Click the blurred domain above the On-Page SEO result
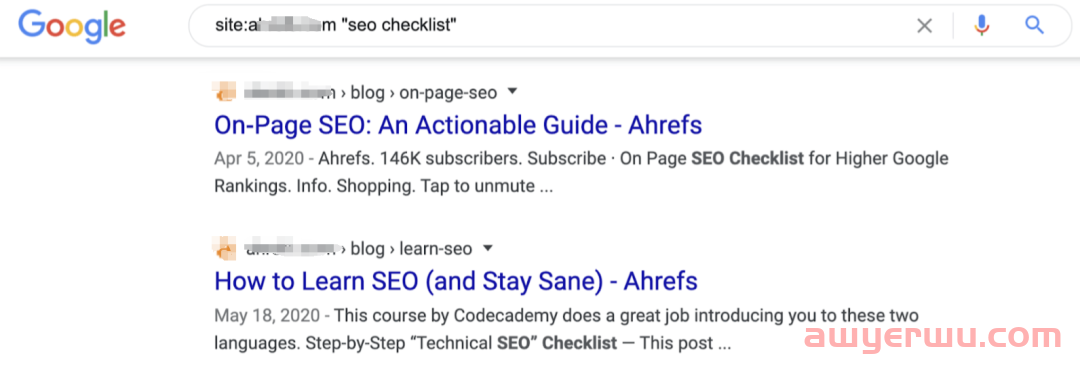This screenshot has width=1080, height=367. pyautogui.click(x=290, y=92)
